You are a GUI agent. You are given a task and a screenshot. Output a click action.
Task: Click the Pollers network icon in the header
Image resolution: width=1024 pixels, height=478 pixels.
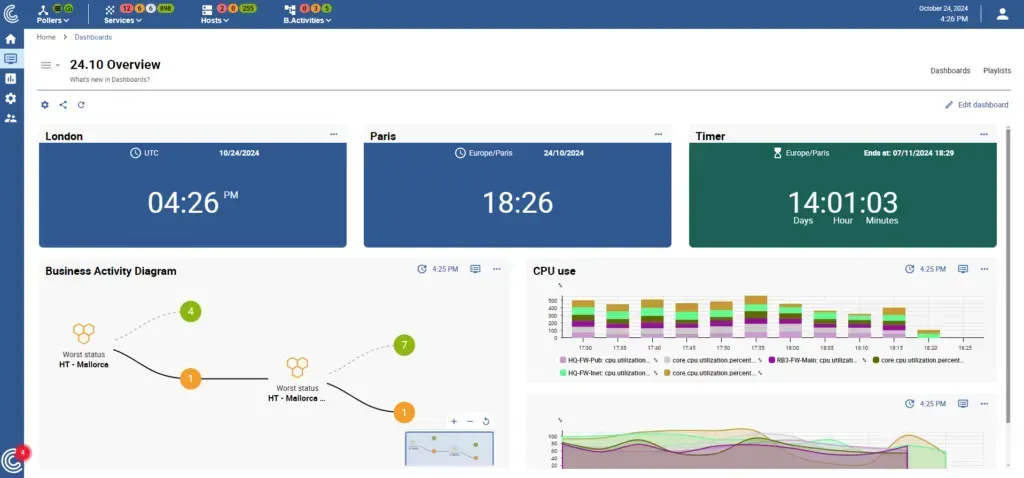click(43, 9)
